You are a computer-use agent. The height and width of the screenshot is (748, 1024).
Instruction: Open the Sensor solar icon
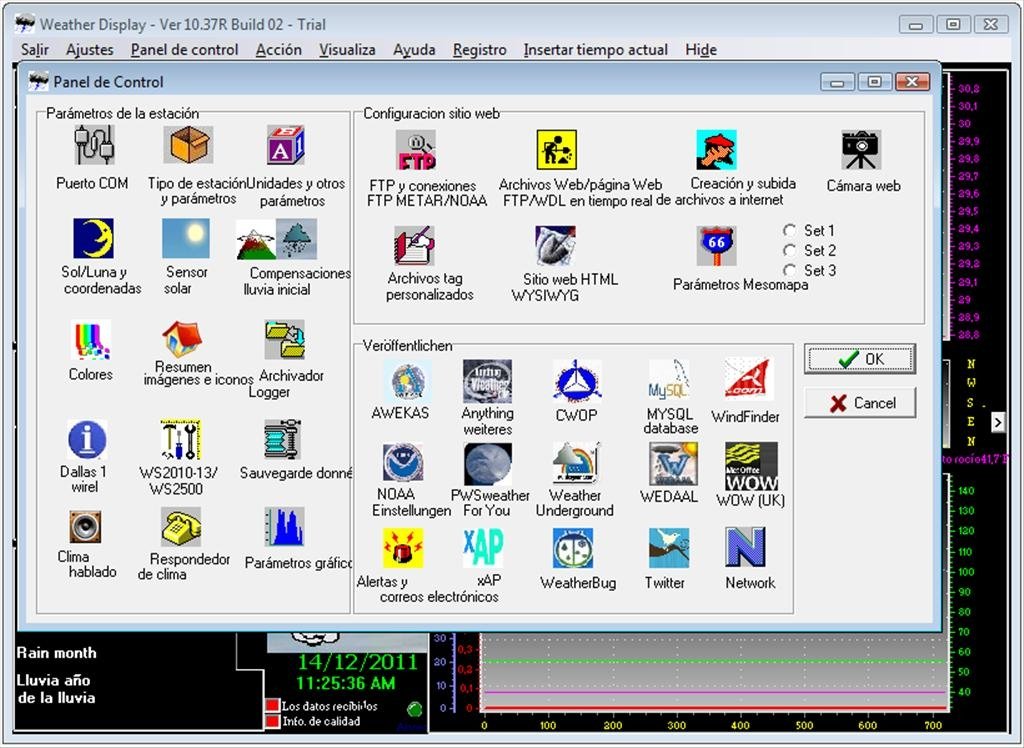pos(185,238)
